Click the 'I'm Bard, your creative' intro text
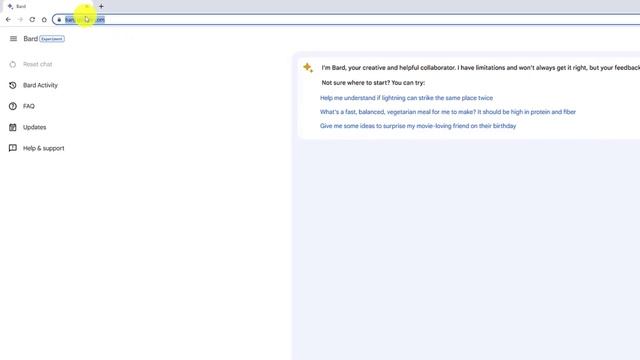The width and height of the screenshot is (640, 360). pos(480,68)
